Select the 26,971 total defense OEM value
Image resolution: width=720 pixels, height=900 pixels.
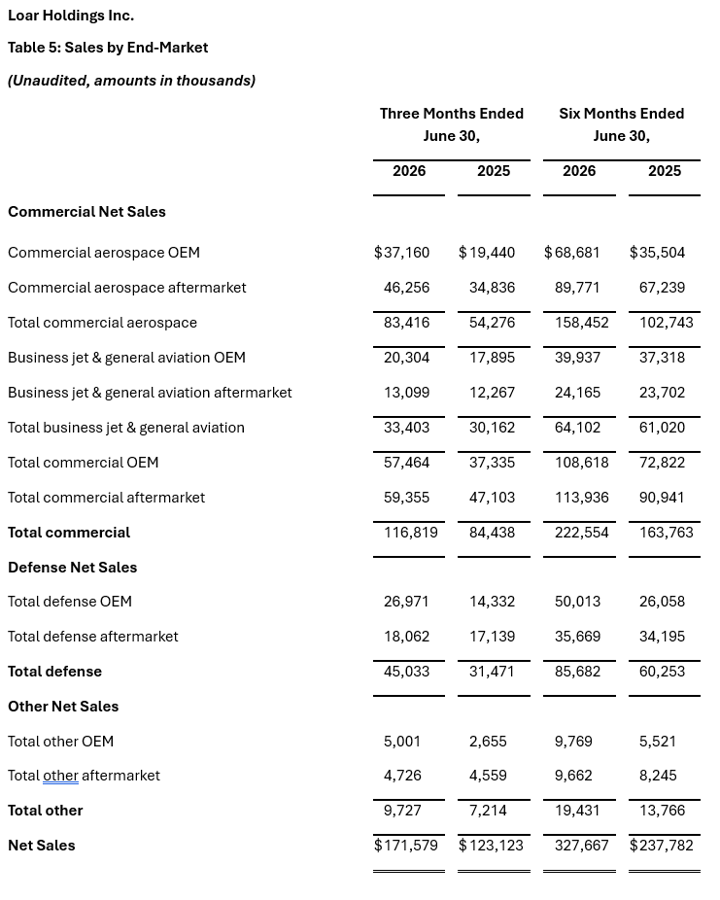tap(407, 602)
